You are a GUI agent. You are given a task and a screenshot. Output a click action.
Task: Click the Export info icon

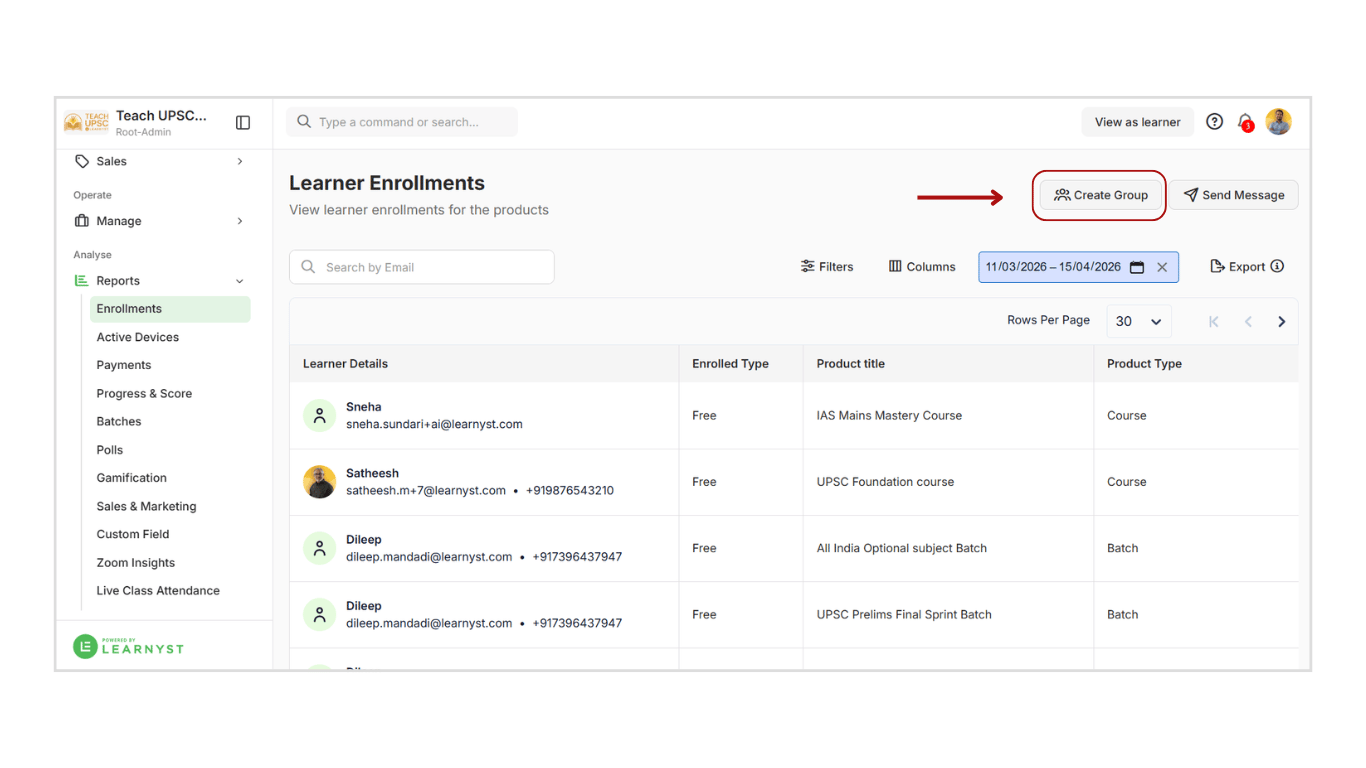(x=1277, y=266)
